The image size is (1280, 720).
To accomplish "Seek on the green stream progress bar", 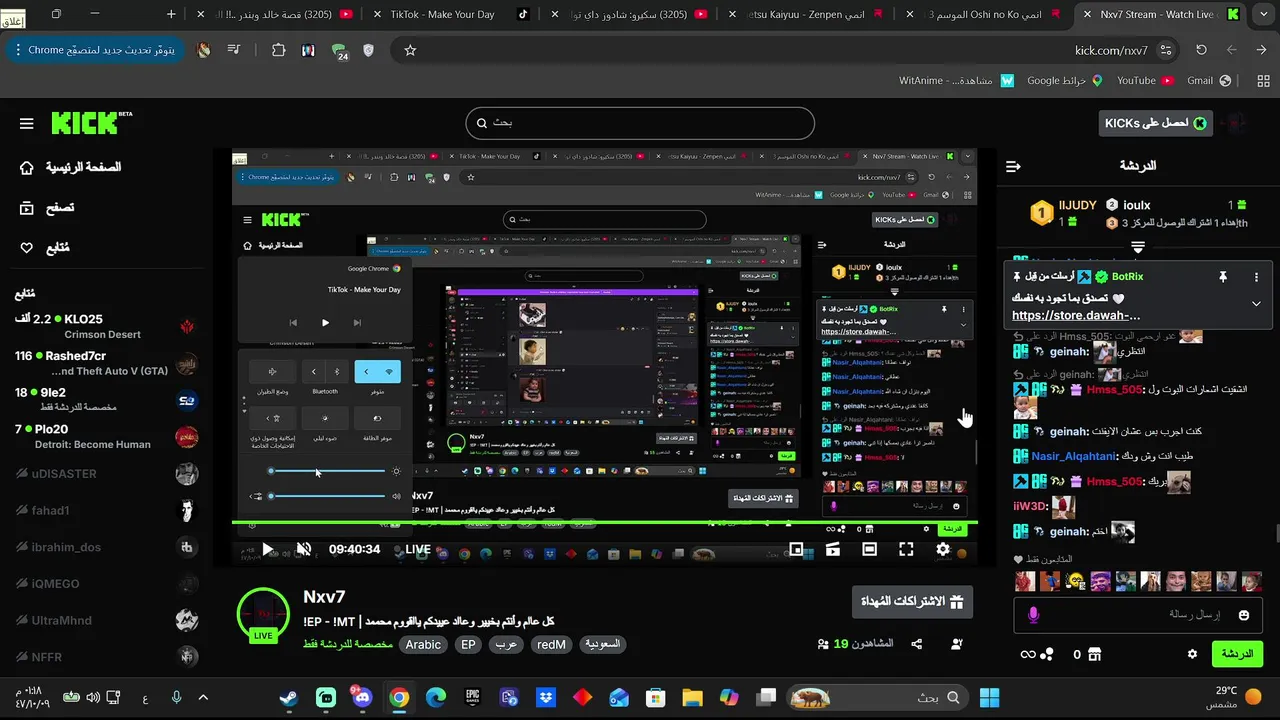I will point(605,522).
